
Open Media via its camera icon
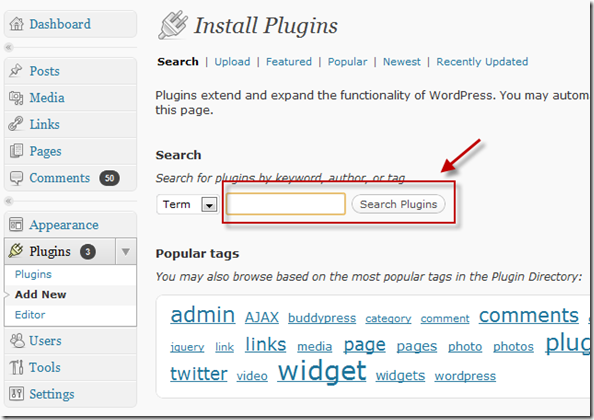point(16,98)
